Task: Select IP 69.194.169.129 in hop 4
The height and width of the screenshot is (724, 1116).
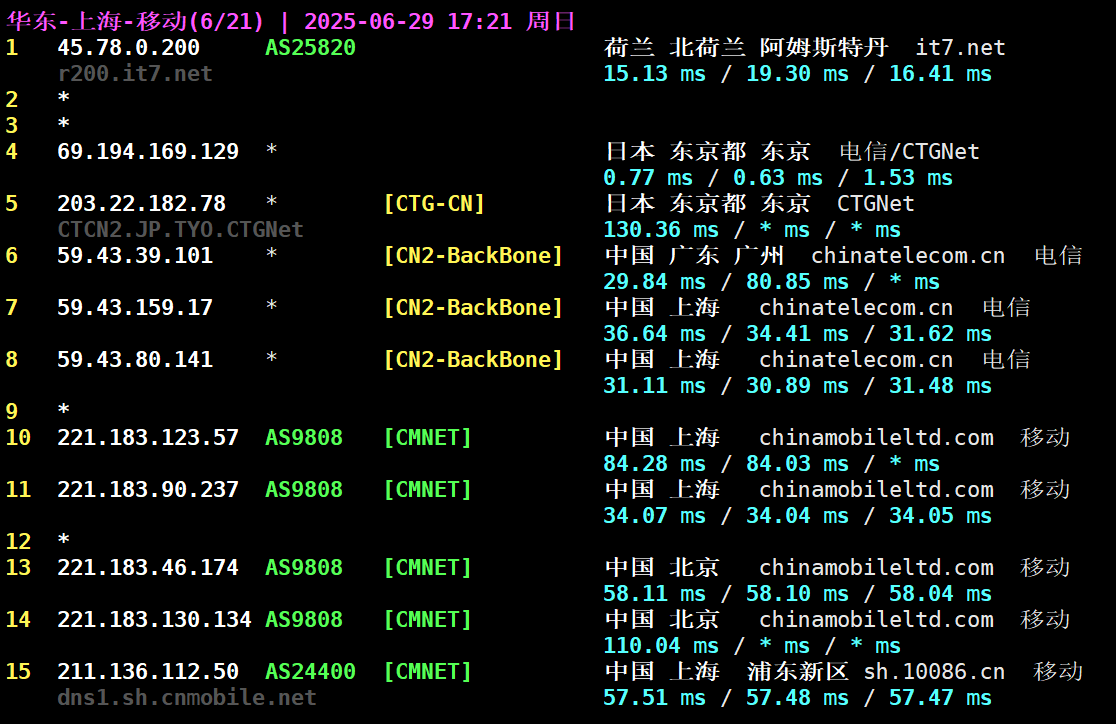Action: [148, 152]
